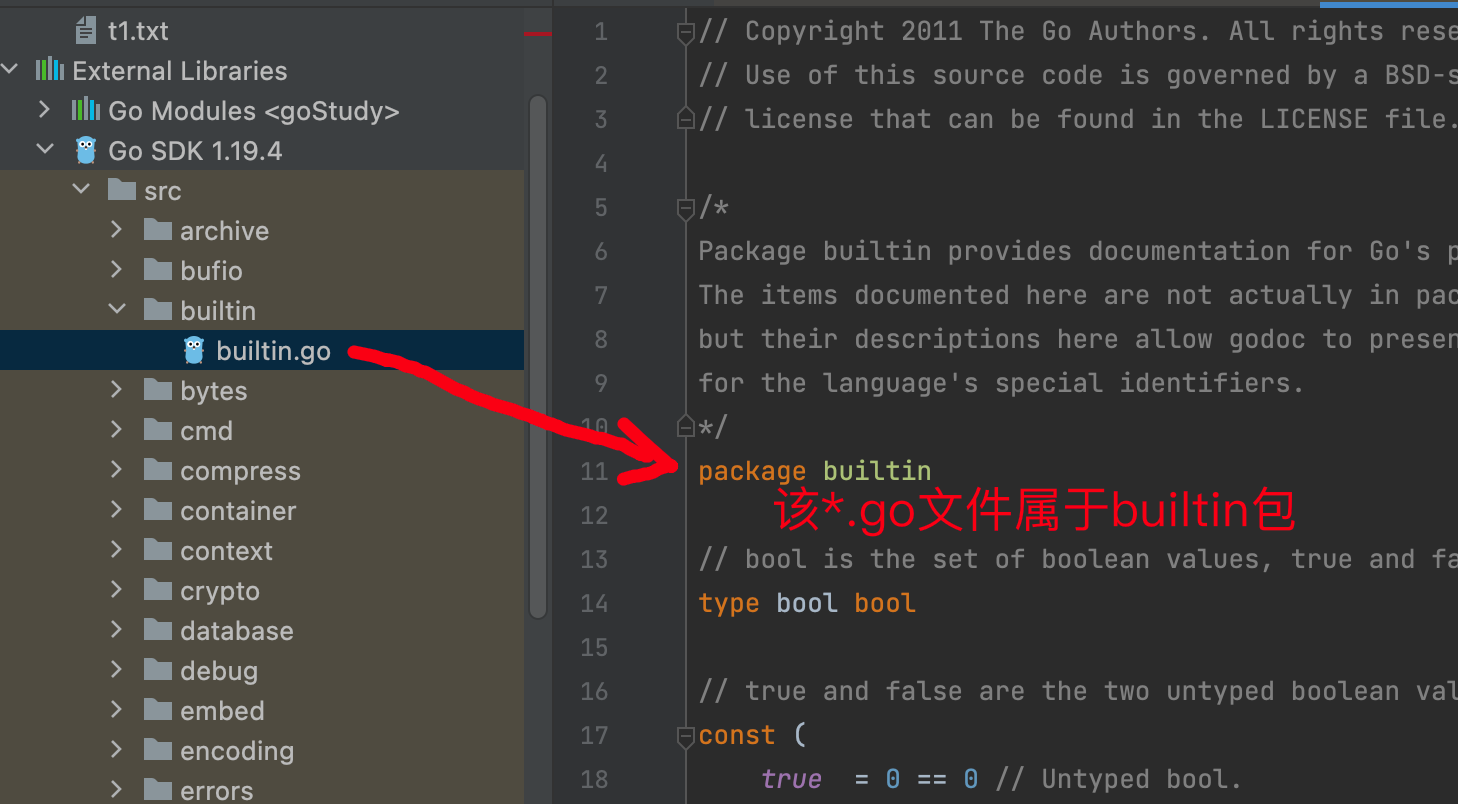Open the t1.txt file

(x=138, y=31)
